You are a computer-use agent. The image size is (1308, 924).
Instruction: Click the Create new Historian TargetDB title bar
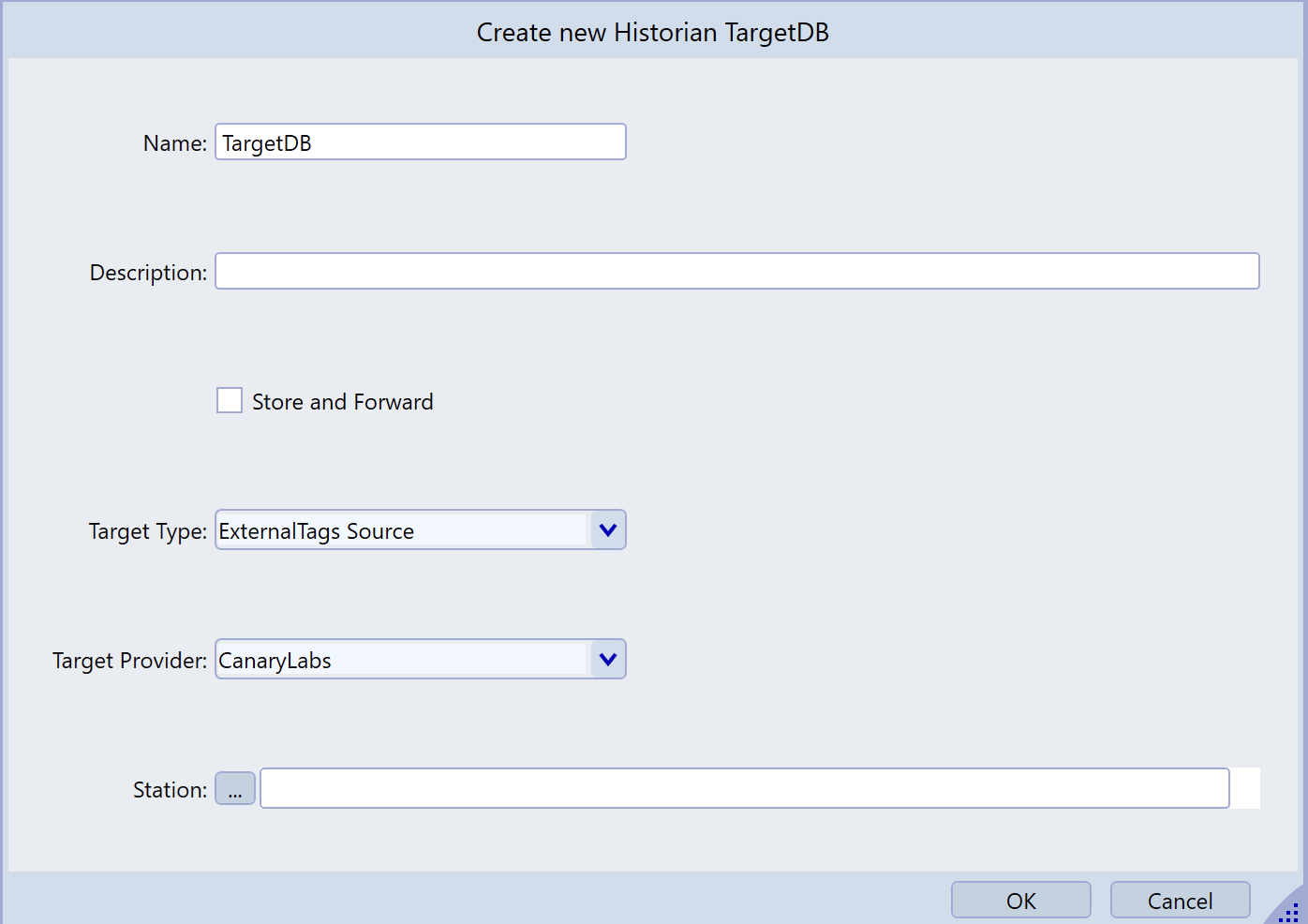tap(653, 32)
